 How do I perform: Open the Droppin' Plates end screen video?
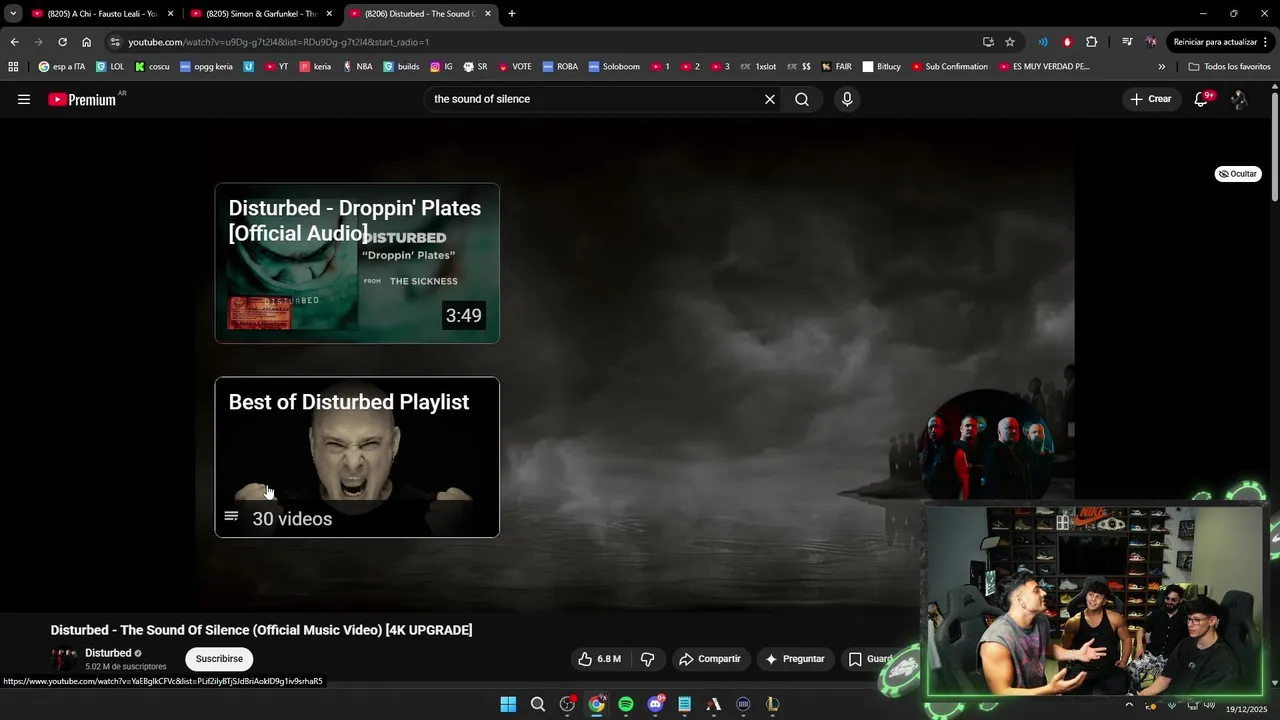(x=357, y=263)
